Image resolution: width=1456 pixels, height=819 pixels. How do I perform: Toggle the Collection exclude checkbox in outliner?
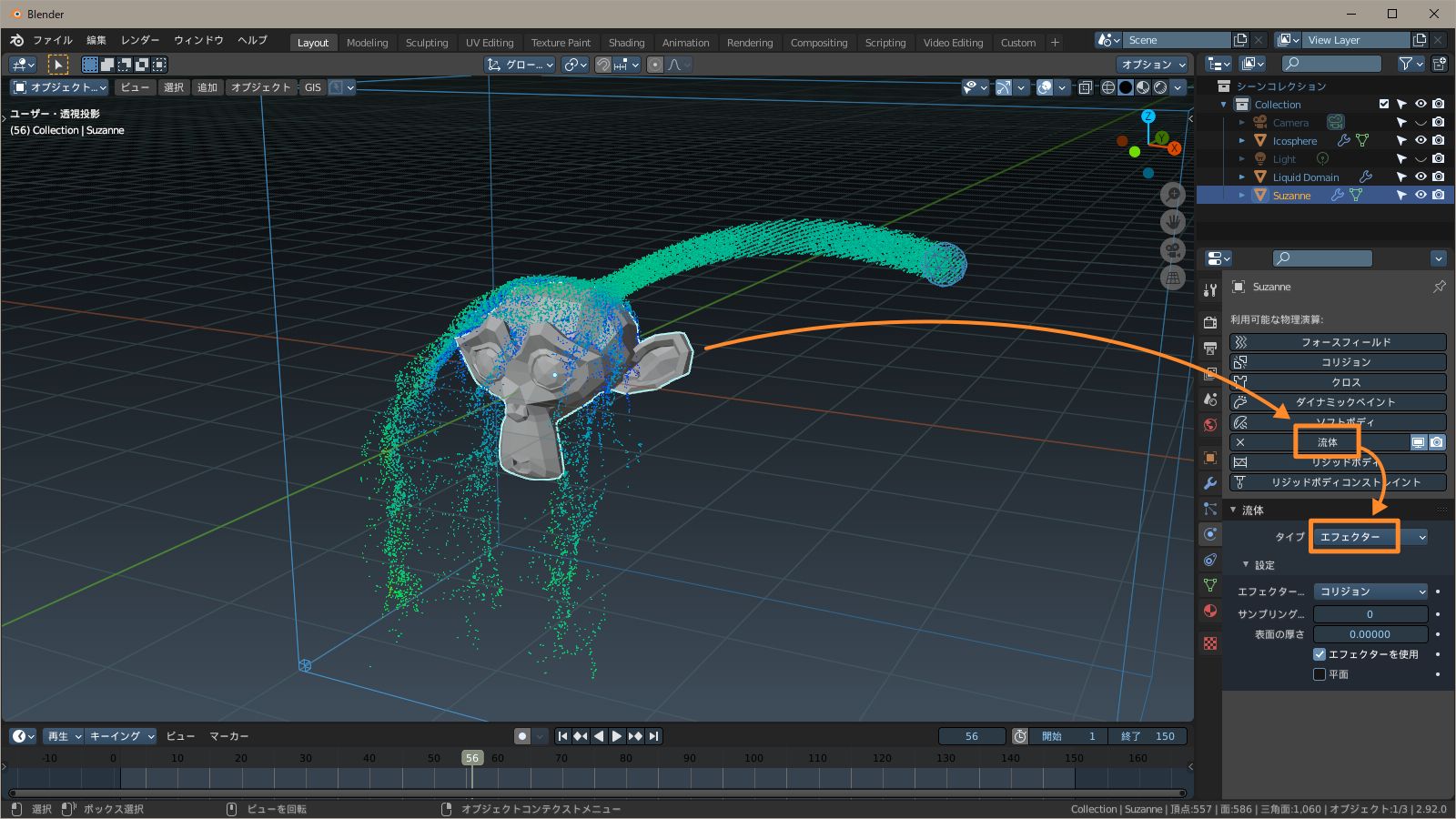[x=1384, y=105]
